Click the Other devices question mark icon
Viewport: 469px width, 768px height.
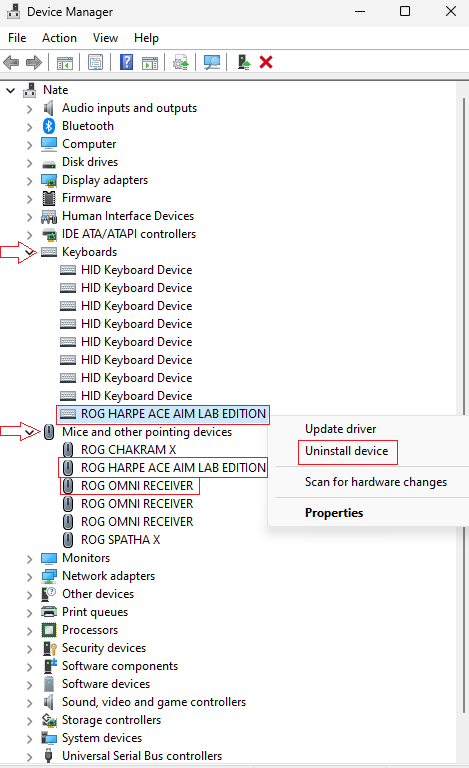click(x=49, y=594)
